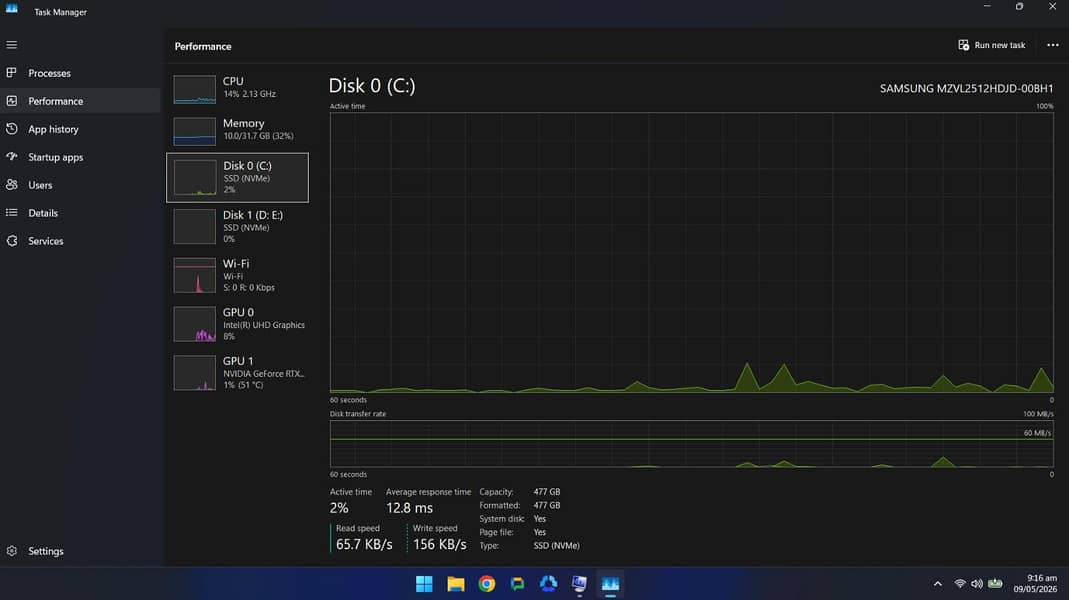
Task: Click the Capacity label beside 477 GB
Action: pos(496,492)
